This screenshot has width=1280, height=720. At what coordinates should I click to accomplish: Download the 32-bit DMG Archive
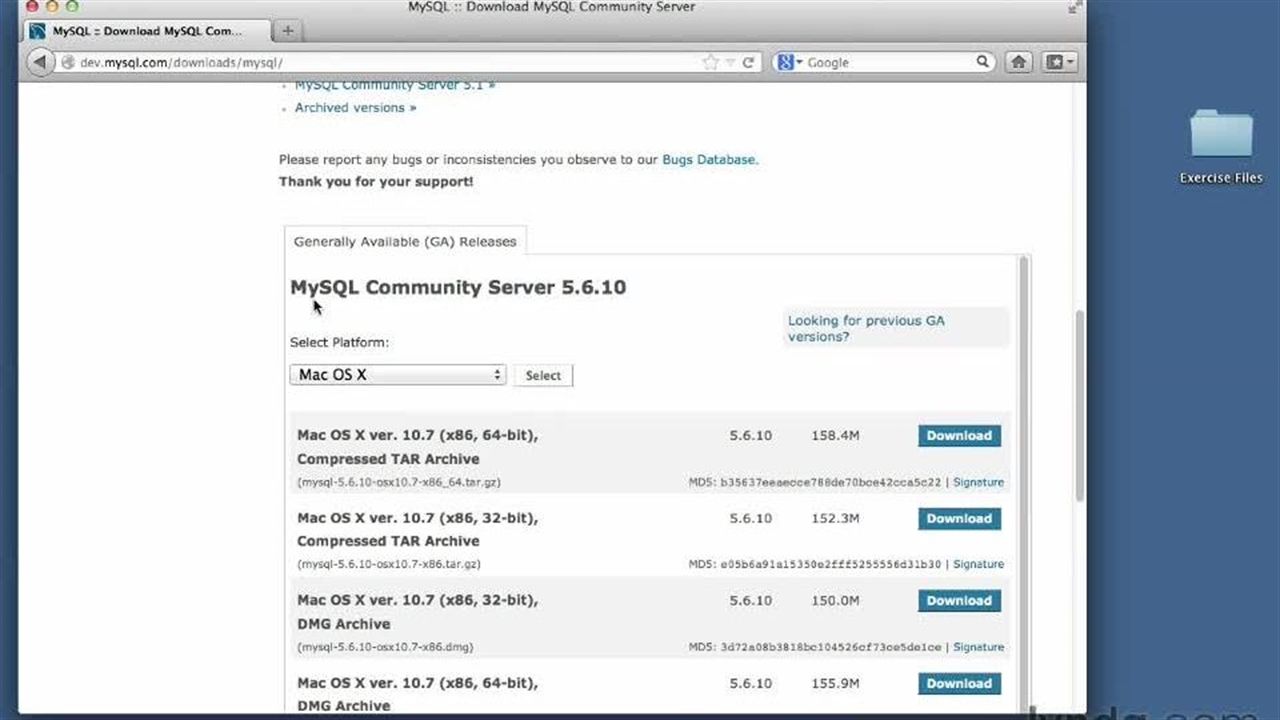coord(958,601)
